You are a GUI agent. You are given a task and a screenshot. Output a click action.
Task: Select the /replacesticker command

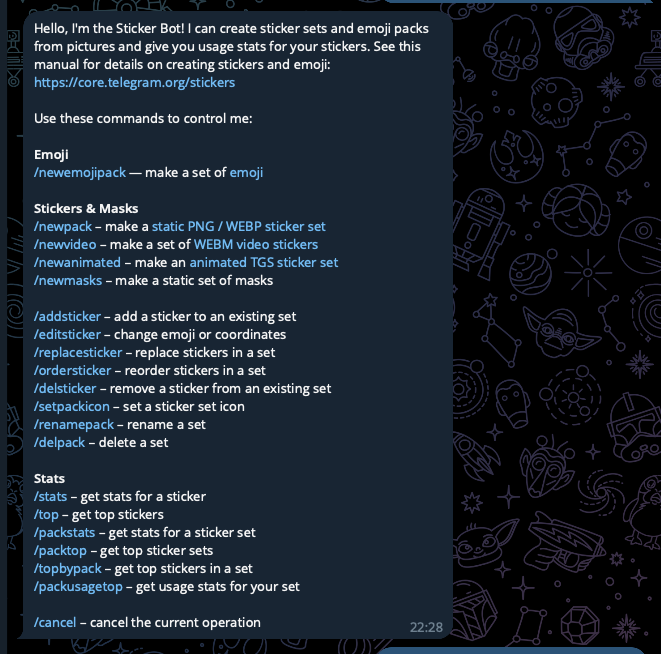[x=78, y=353]
